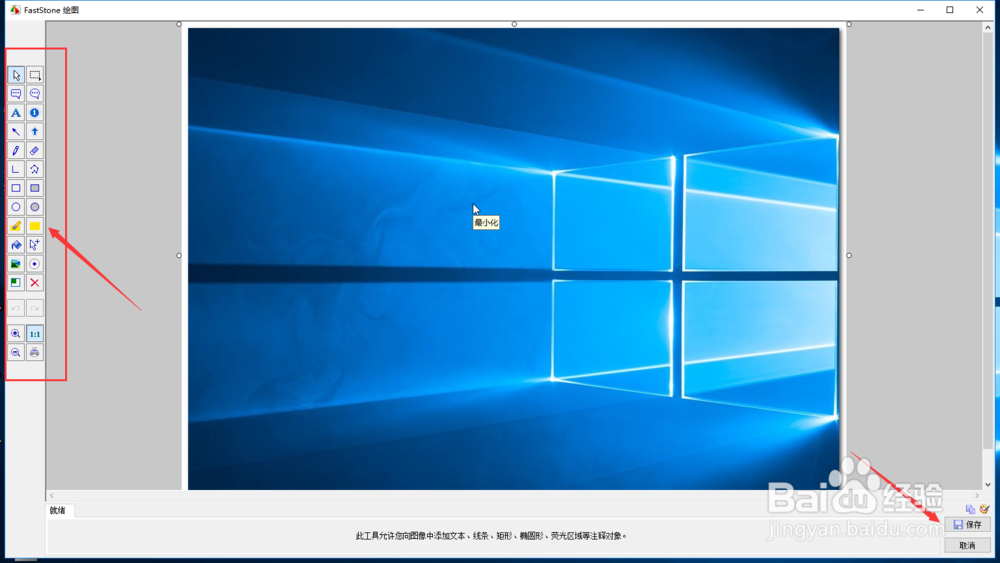The width and height of the screenshot is (1000, 563).
Task: Click the zoom out magnifier
Action: (x=16, y=352)
